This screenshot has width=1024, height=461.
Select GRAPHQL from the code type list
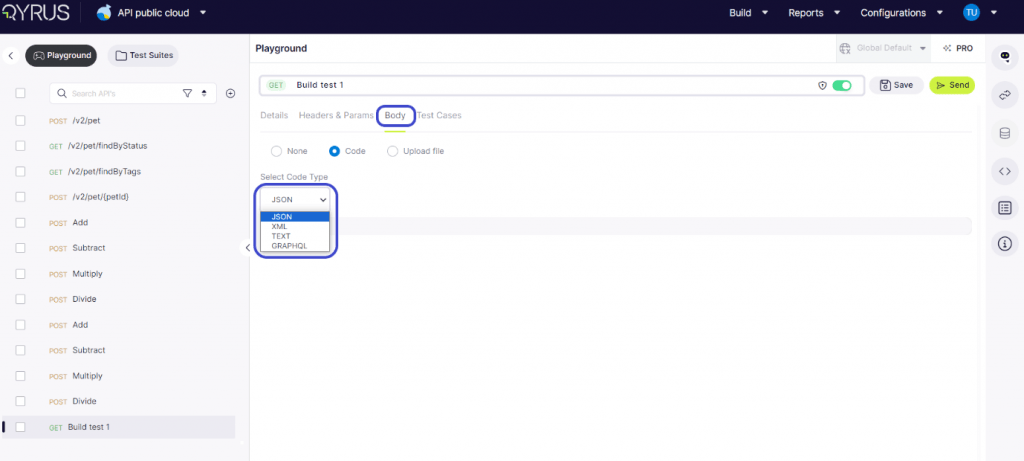(289, 245)
